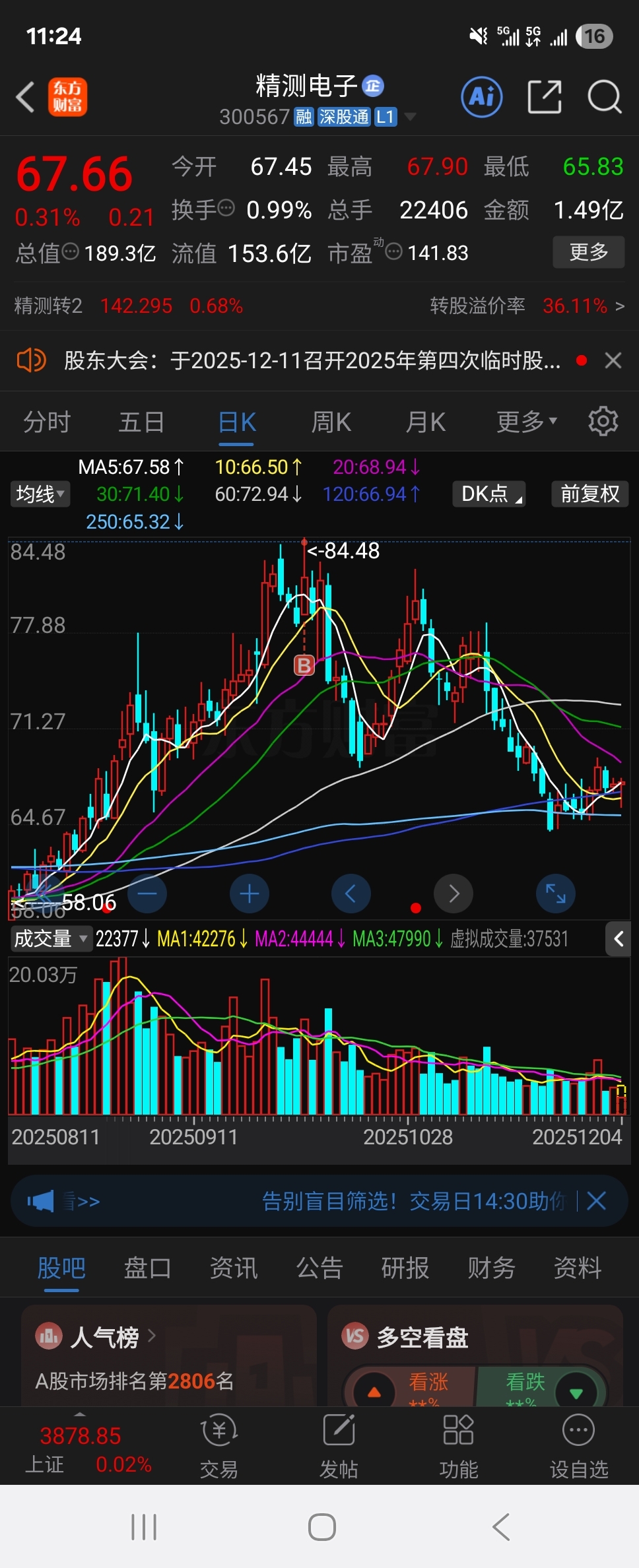Open the 股吧 tab
The image size is (639, 1568).
pos(61,1268)
